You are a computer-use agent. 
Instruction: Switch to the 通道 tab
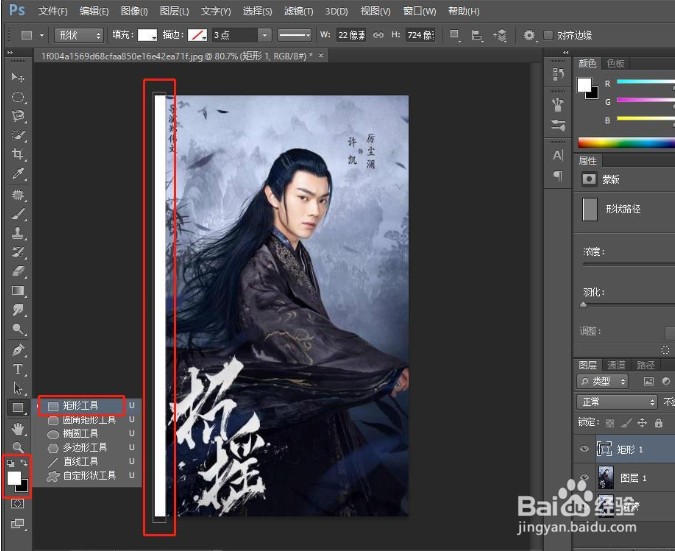click(x=616, y=365)
